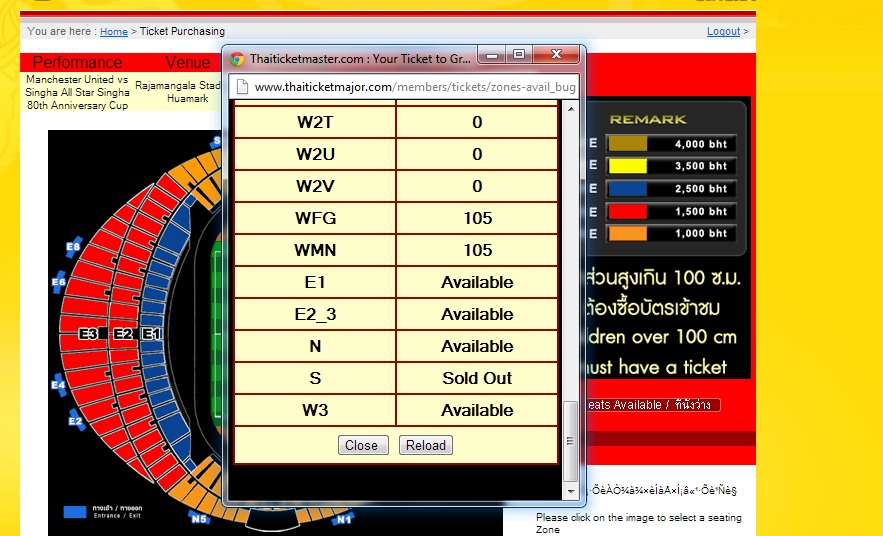Click the Performance column header

77,62
